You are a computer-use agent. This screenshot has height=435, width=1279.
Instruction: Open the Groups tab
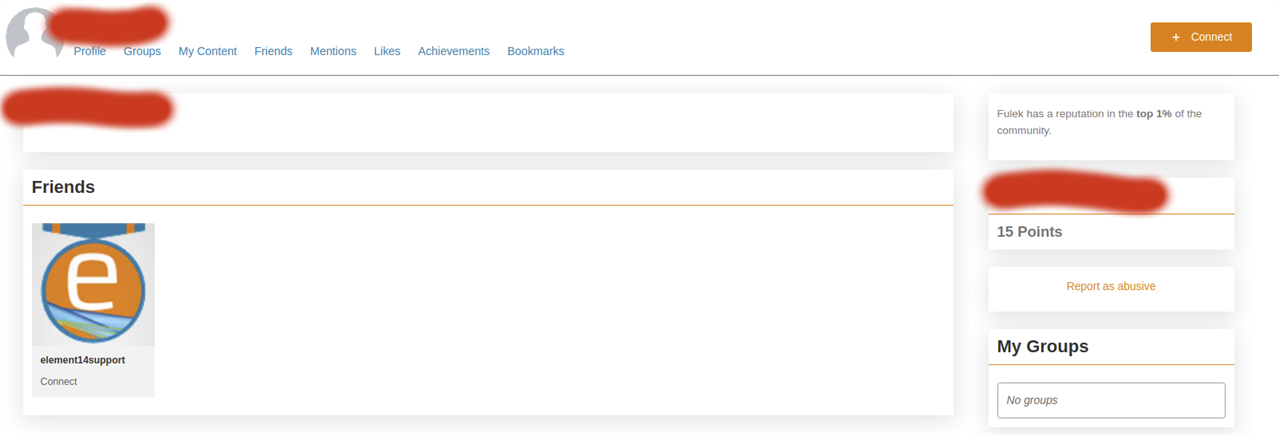pyautogui.click(x=142, y=51)
